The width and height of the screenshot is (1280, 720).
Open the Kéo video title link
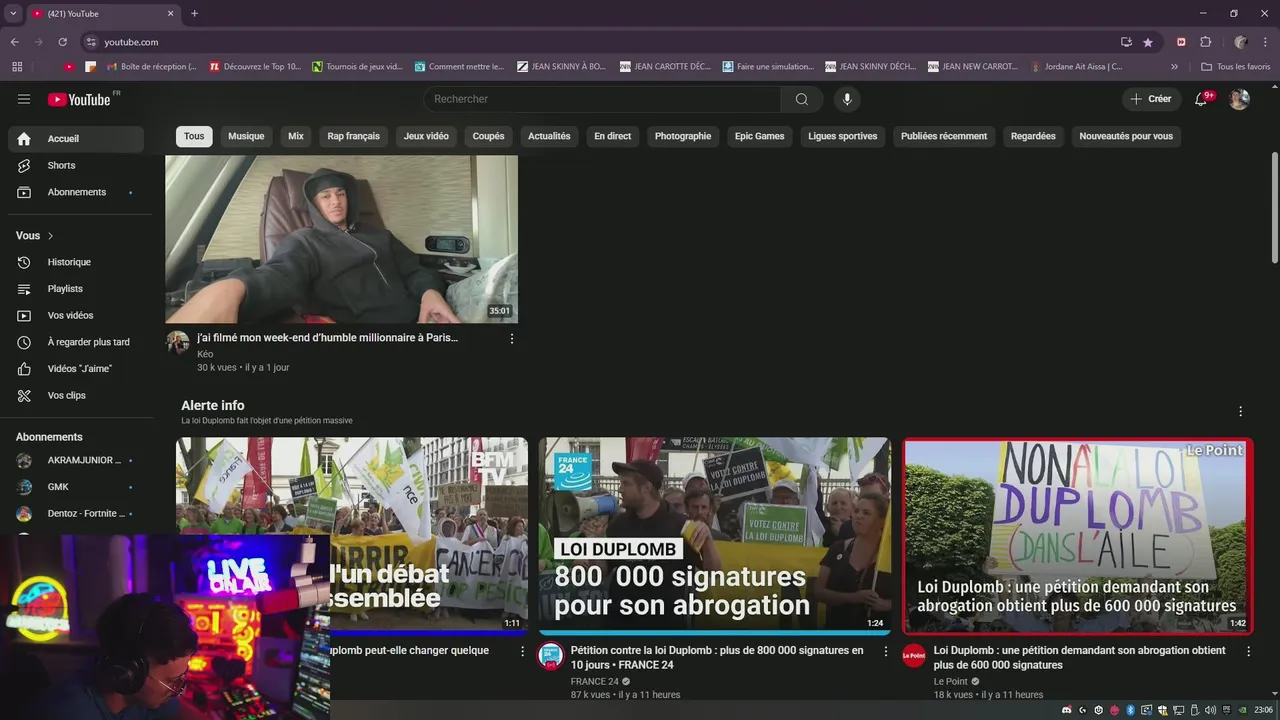click(x=328, y=338)
